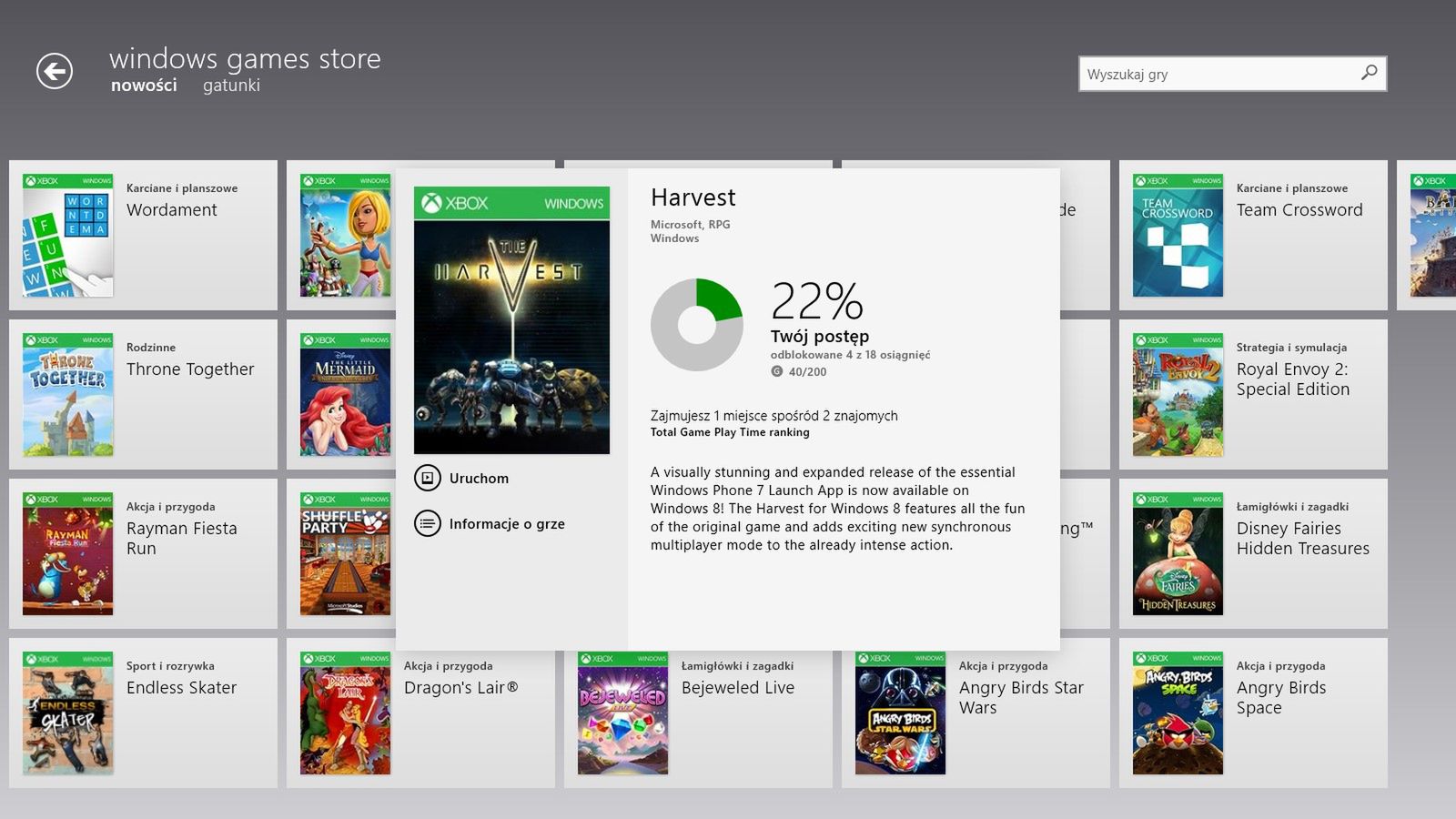The width and height of the screenshot is (1456, 819).
Task: Open the Wordament game cover
Action: pos(68,235)
